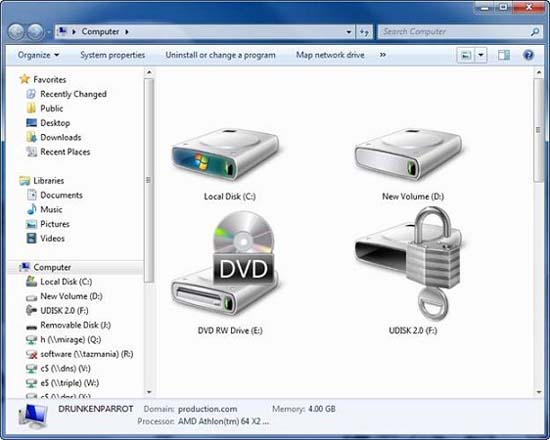
Task: Click the Removable Disk (J:) icon in the tree
Action: pyautogui.click(x=31, y=327)
